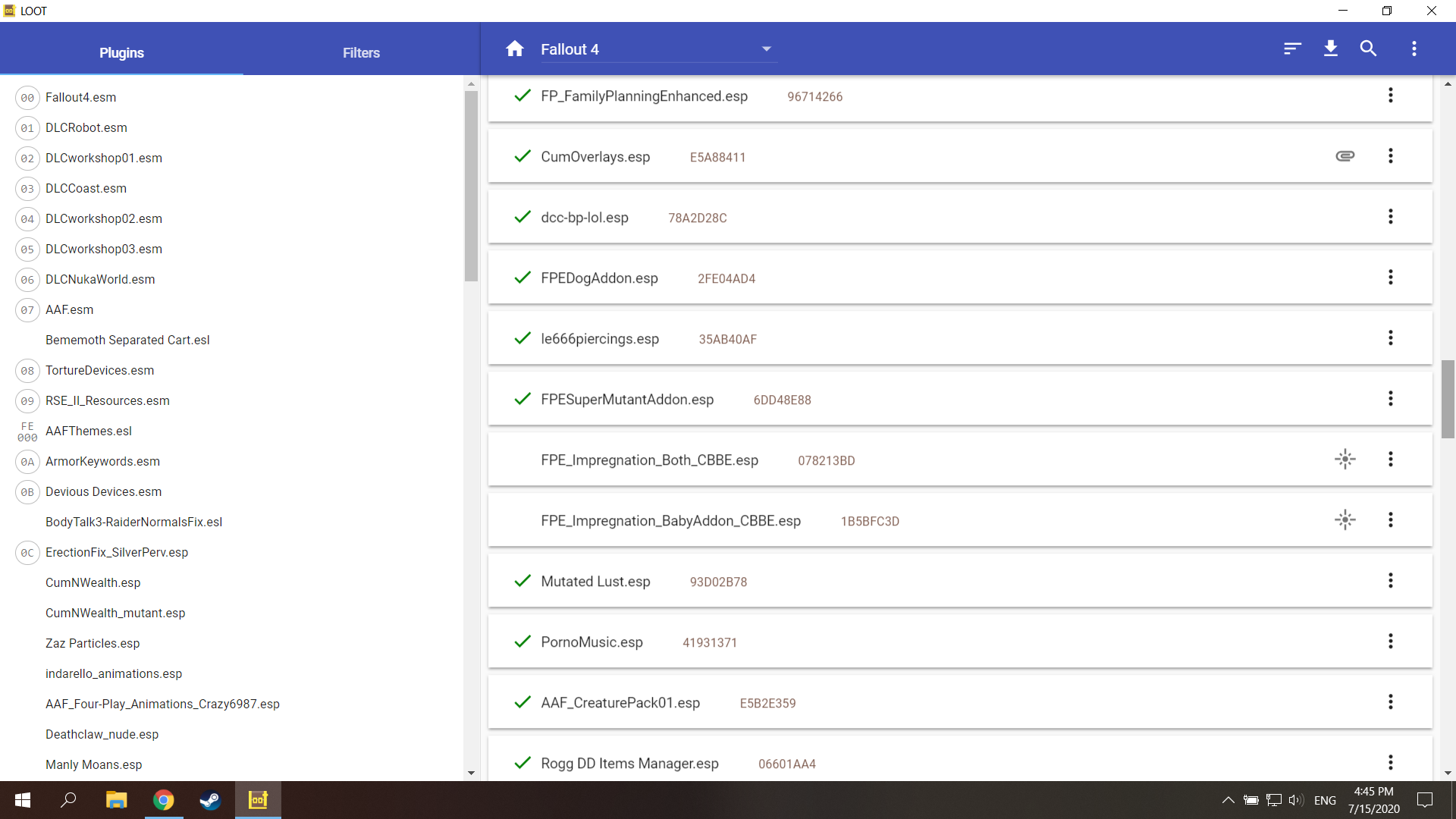Open the menu for Rogg DD Items Manager.esp

point(1390,763)
